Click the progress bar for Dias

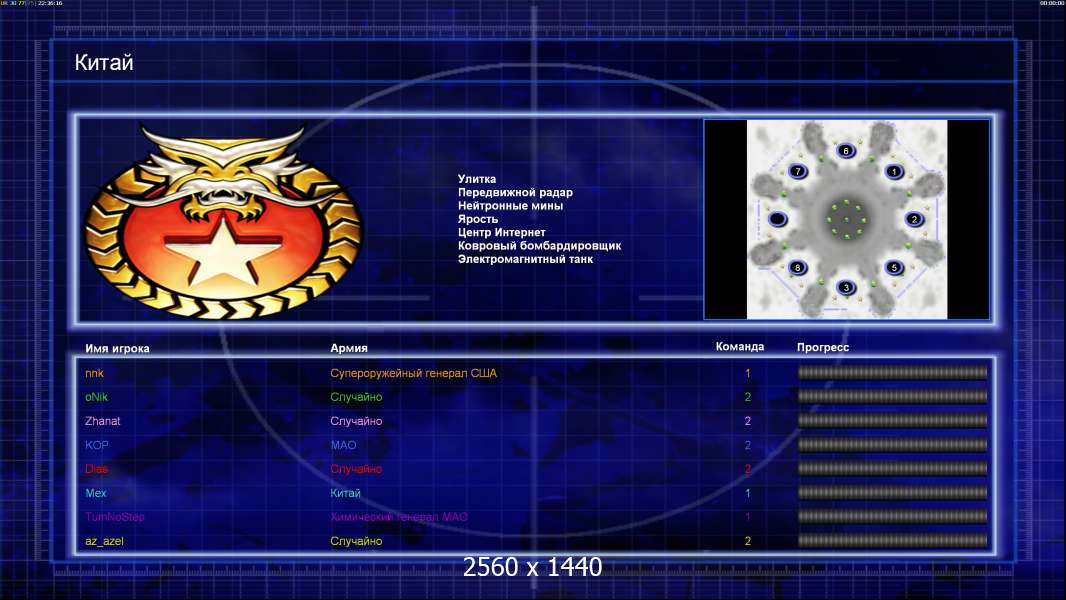tap(893, 469)
